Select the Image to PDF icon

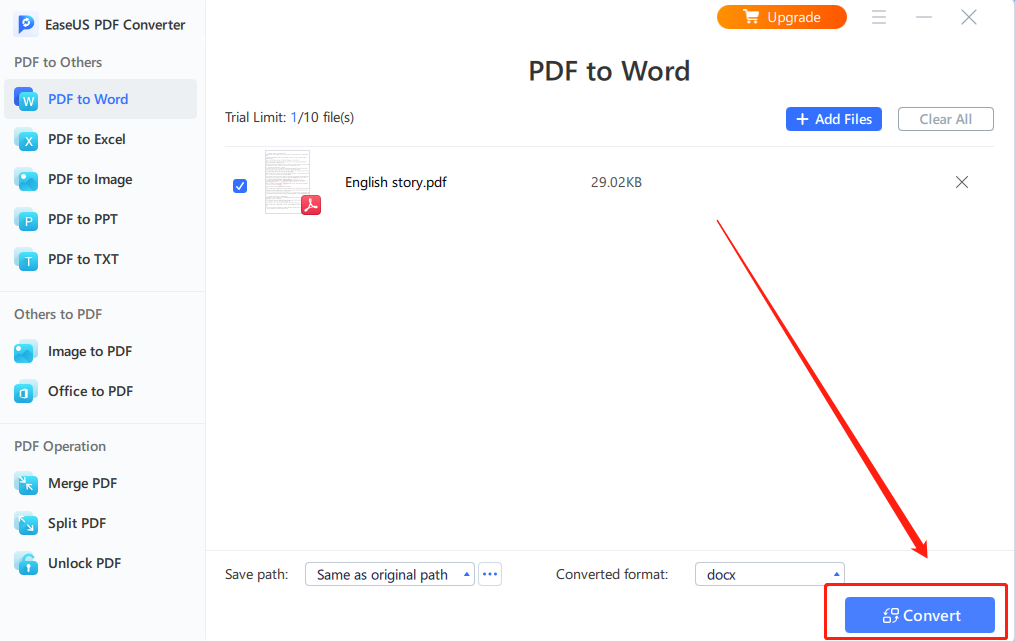click(x=27, y=351)
